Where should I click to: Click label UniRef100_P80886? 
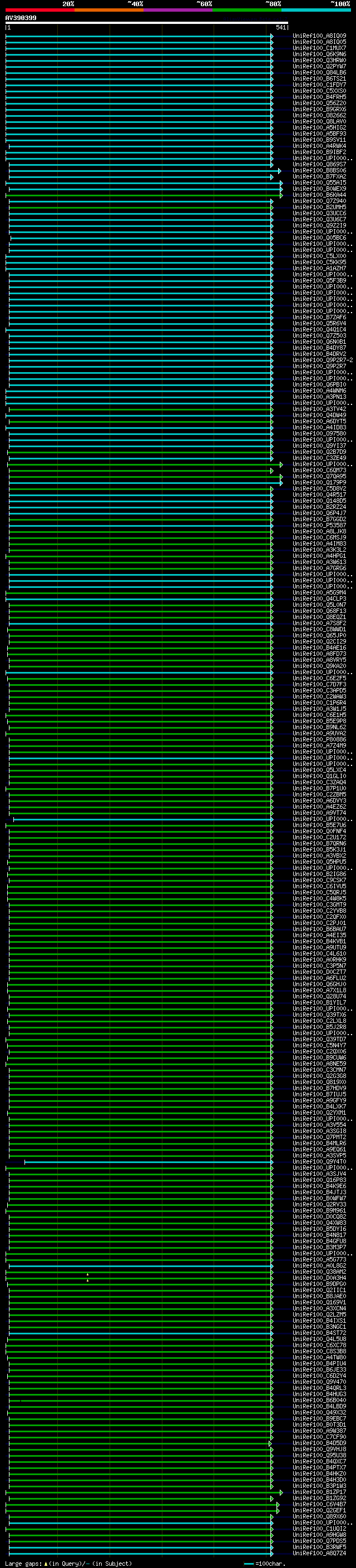coord(319,740)
